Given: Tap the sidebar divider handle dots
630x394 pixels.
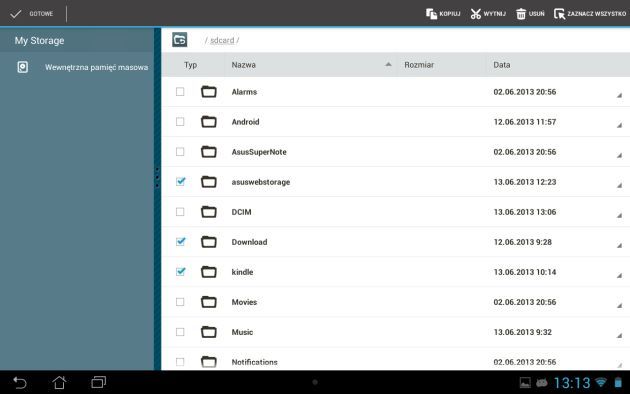Looking at the screenshot, I should click(x=157, y=177).
